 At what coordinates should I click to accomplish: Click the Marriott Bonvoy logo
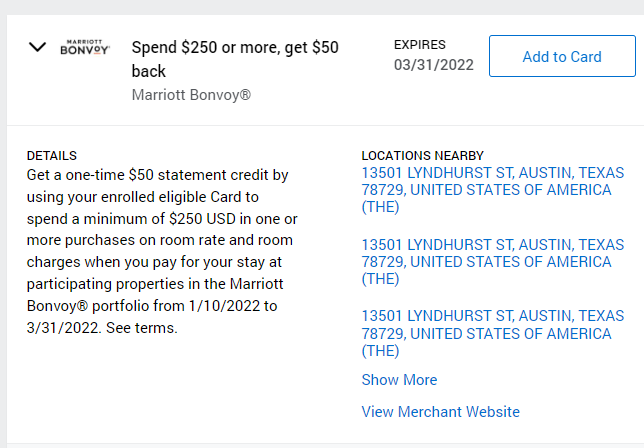[x=85, y=47]
